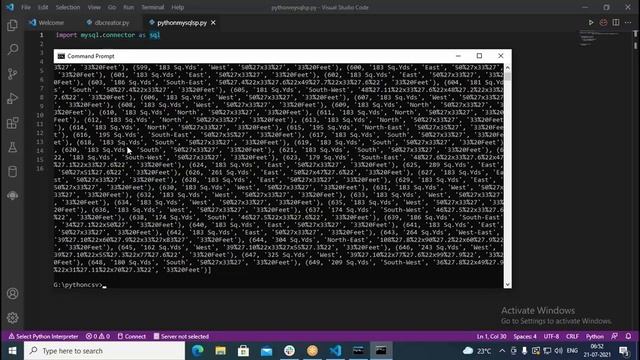Open Microsoft Store from taskbar
Screen dimensions: 640x360
point(244,351)
